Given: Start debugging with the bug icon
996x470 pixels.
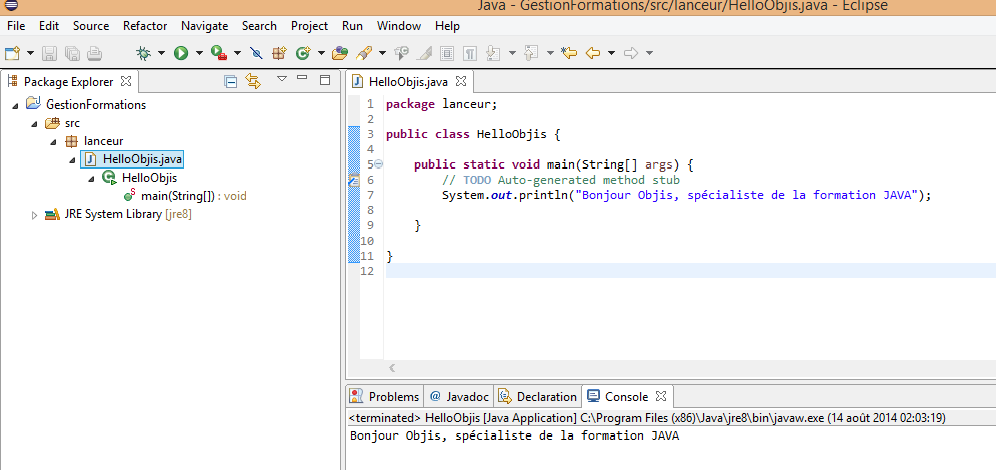Looking at the screenshot, I should 144,53.
